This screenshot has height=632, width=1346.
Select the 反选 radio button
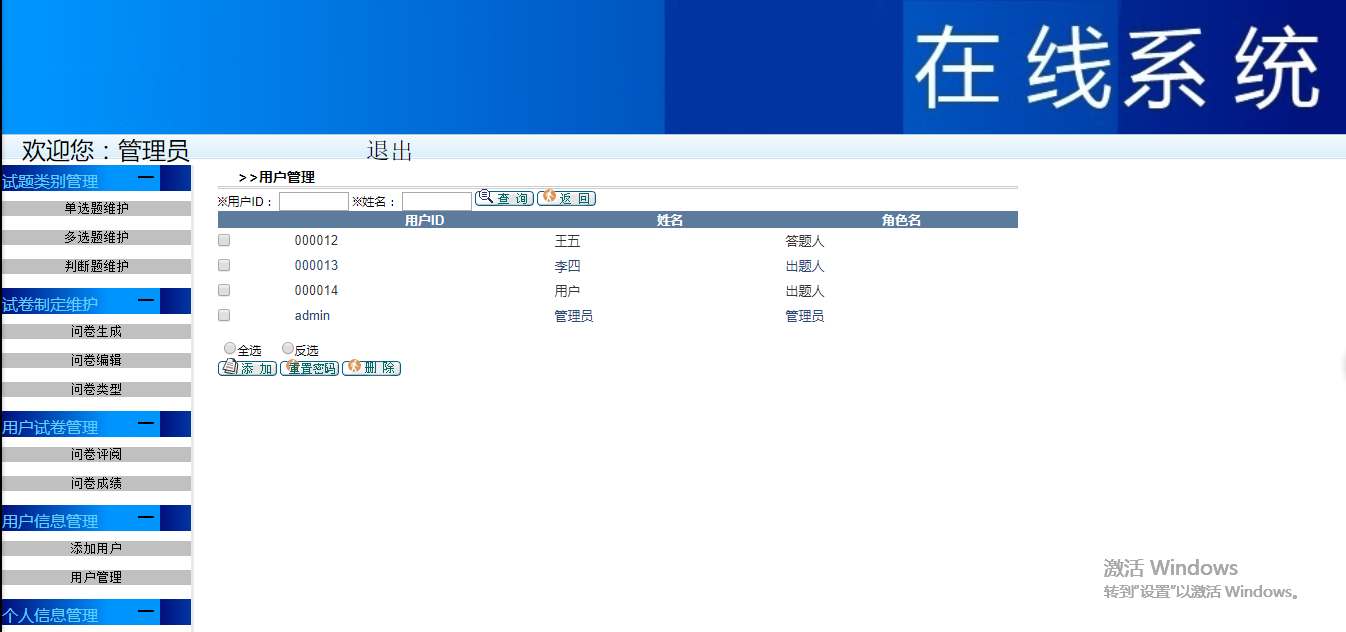tap(288, 349)
